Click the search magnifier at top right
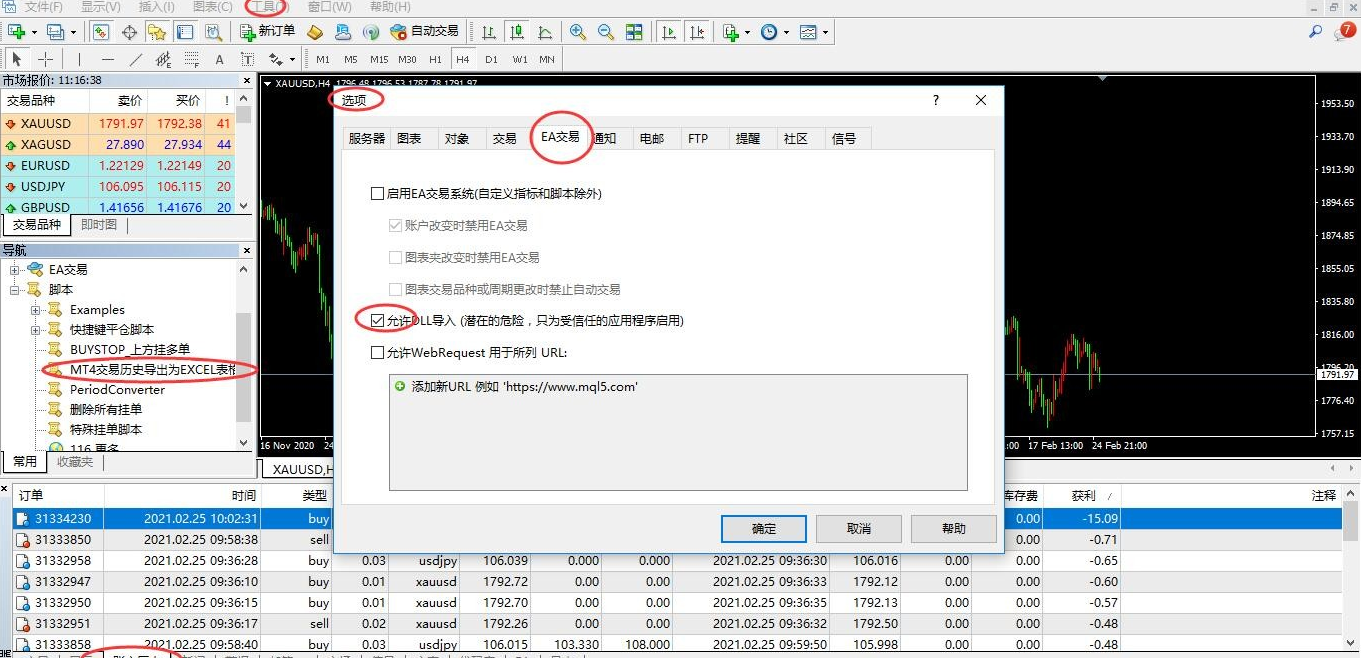The height and width of the screenshot is (658, 1361). (1315, 32)
